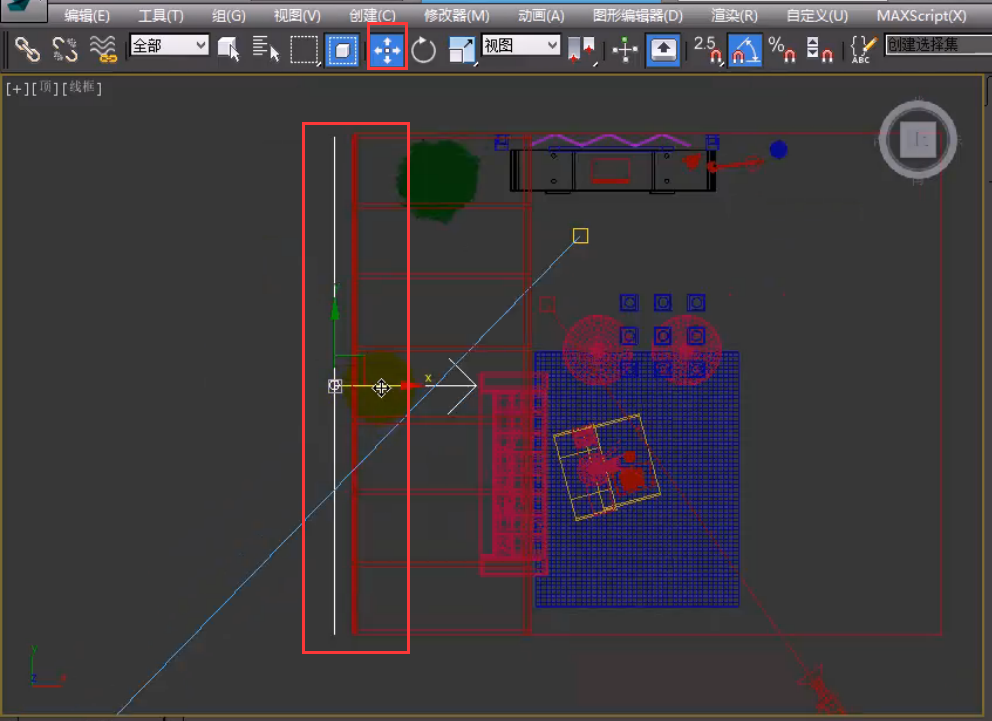Click the [线框] viewport shading label

(82, 88)
